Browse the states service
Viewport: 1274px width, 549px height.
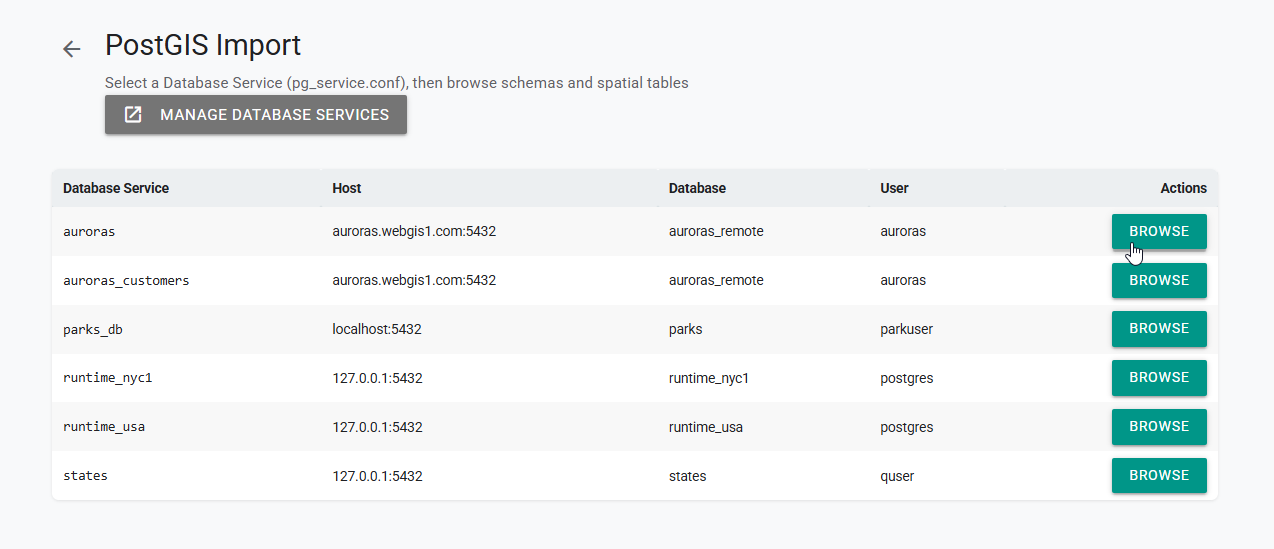(1159, 476)
